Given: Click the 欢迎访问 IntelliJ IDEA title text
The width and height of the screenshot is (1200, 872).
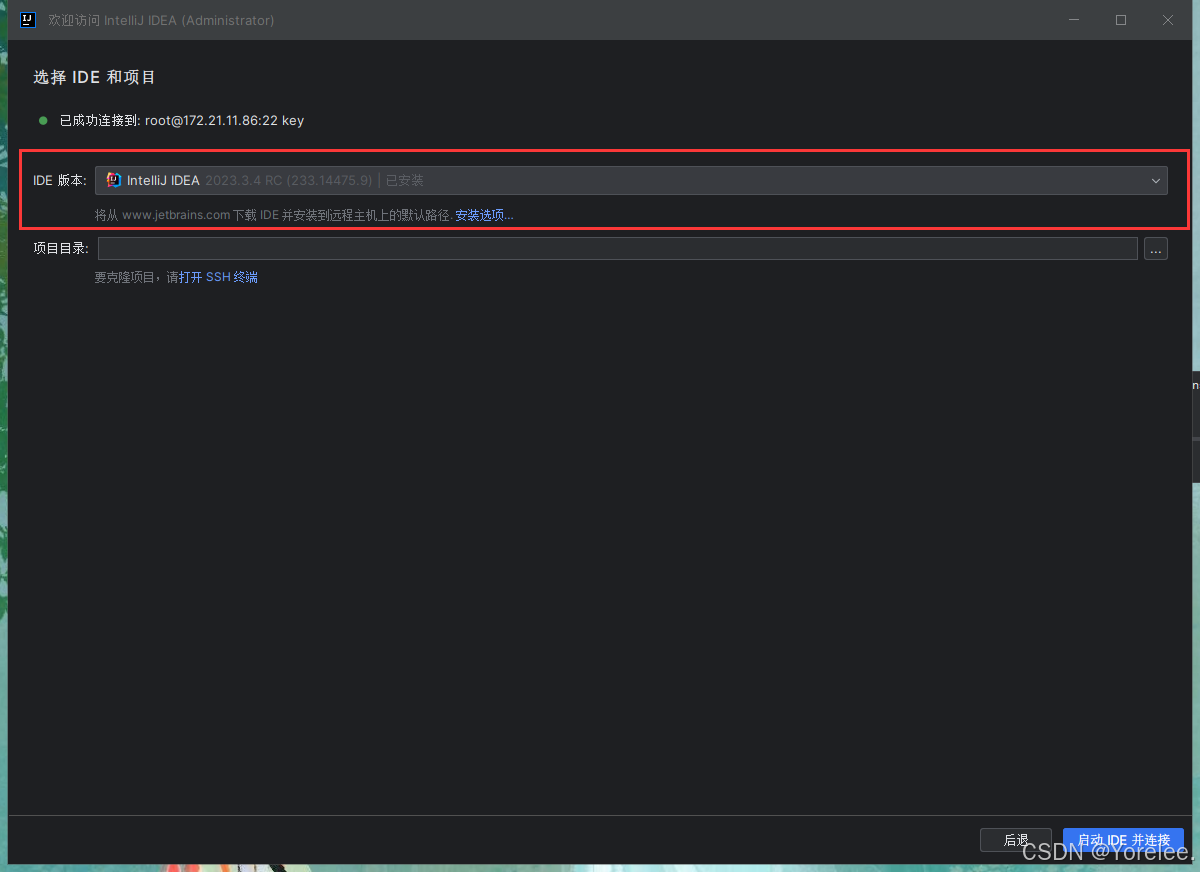Looking at the screenshot, I should pyautogui.click(x=160, y=20).
